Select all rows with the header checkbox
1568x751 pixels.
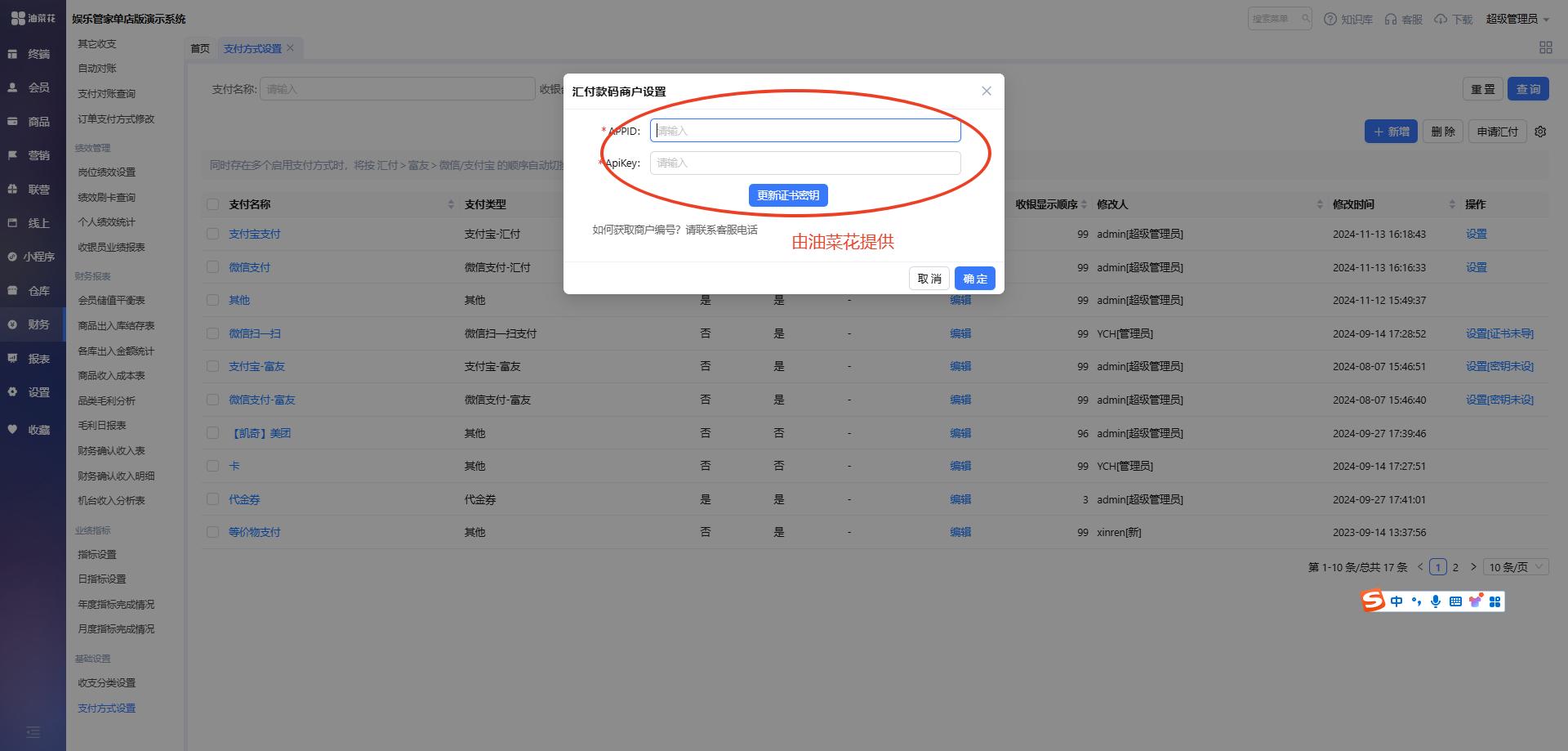point(212,204)
